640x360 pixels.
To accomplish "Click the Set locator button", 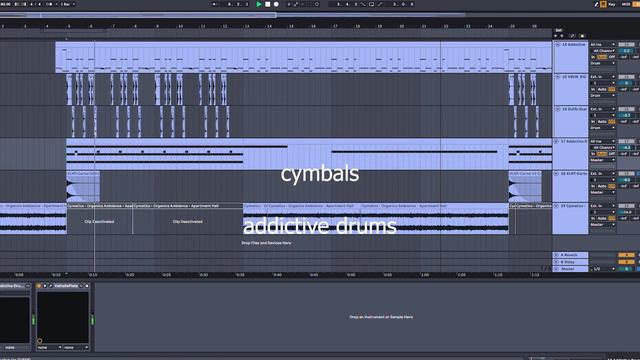I will tap(559, 30).
